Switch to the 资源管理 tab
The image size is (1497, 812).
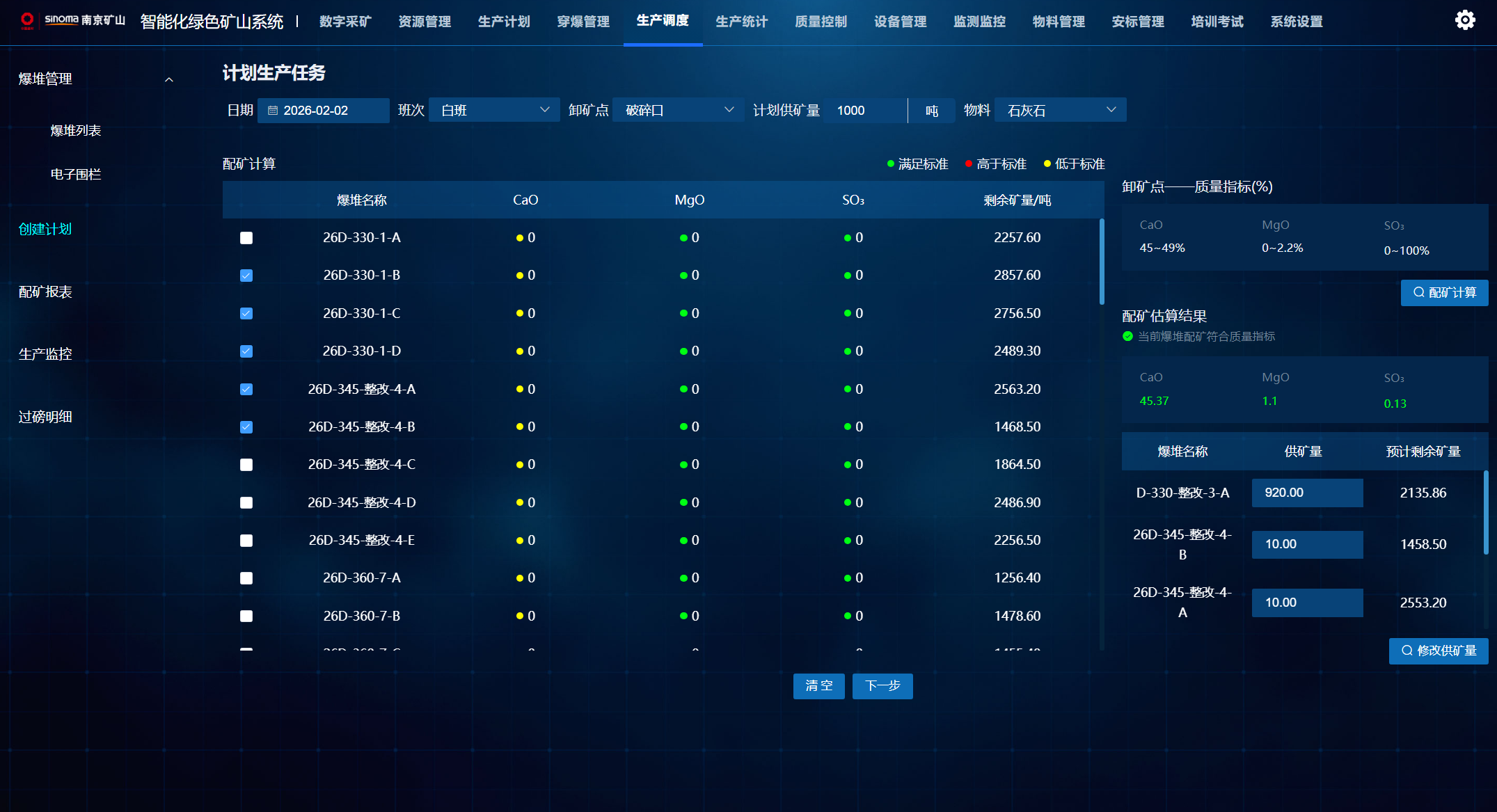(x=425, y=22)
